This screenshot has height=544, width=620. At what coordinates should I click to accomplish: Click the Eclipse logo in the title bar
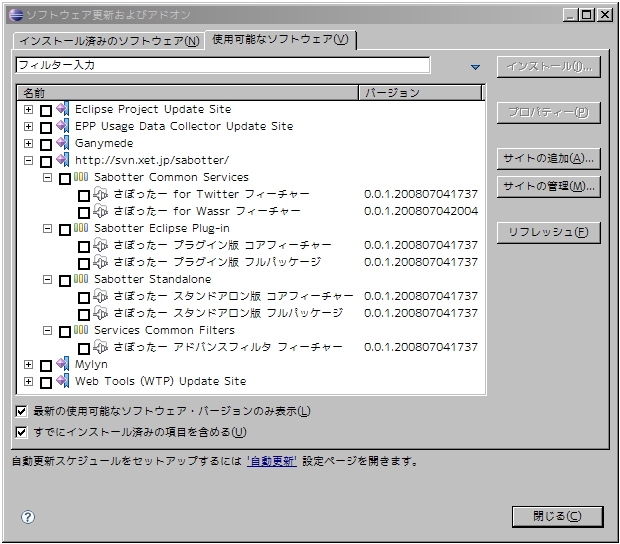pos(16,15)
